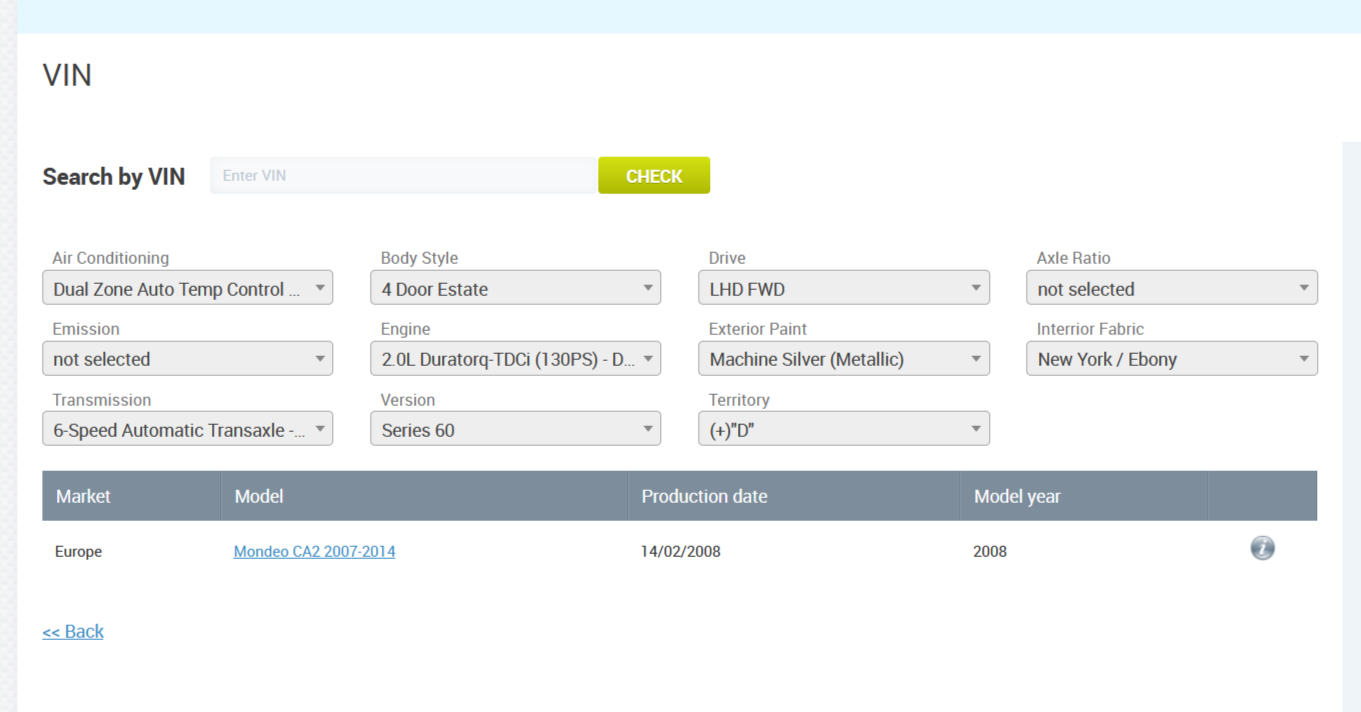Click the Enter VIN input field
The image size is (1361, 712).
(404, 176)
